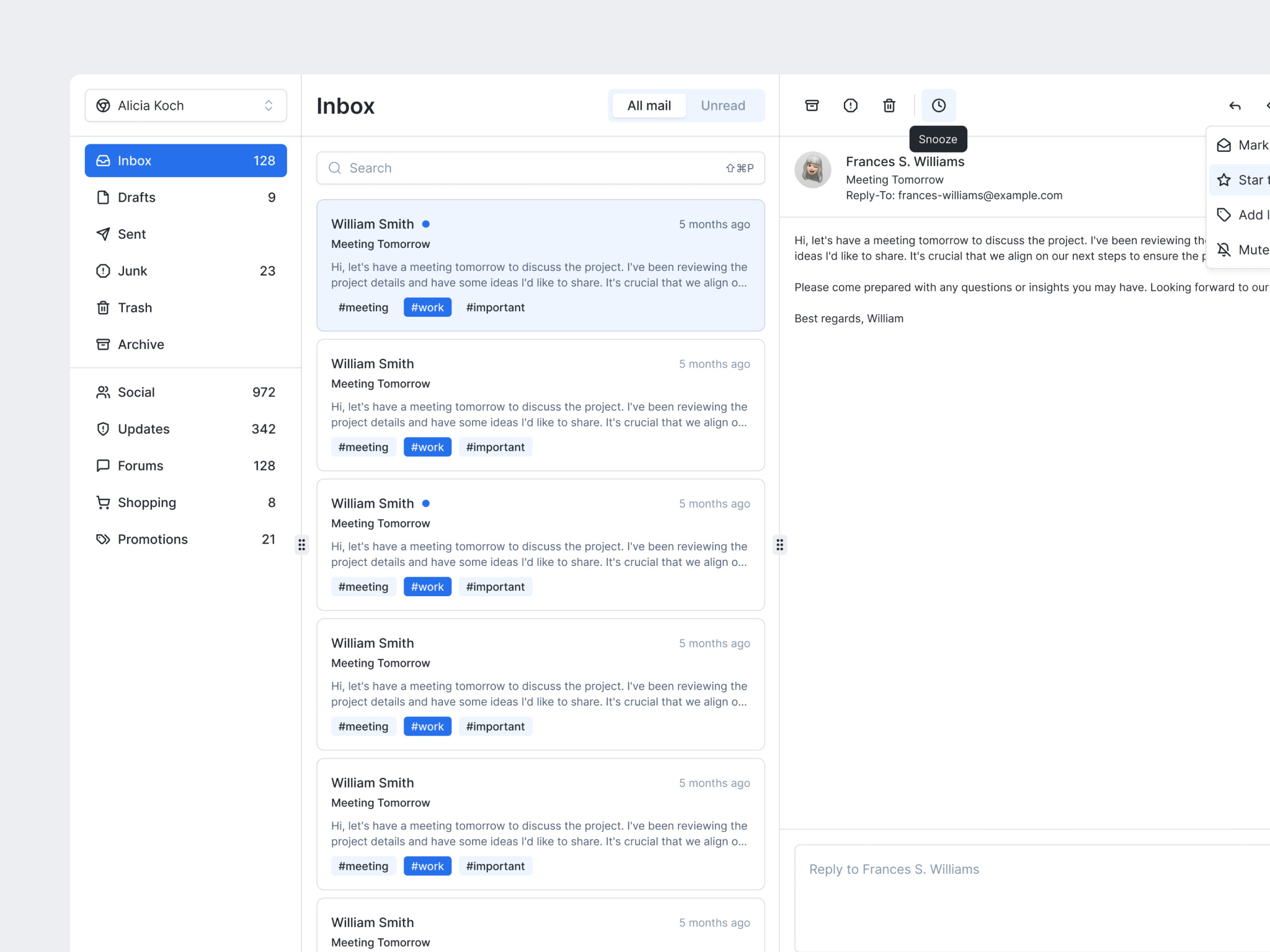The height and width of the screenshot is (952, 1270).
Task: Reply using the arrow icon
Action: [x=1234, y=105]
